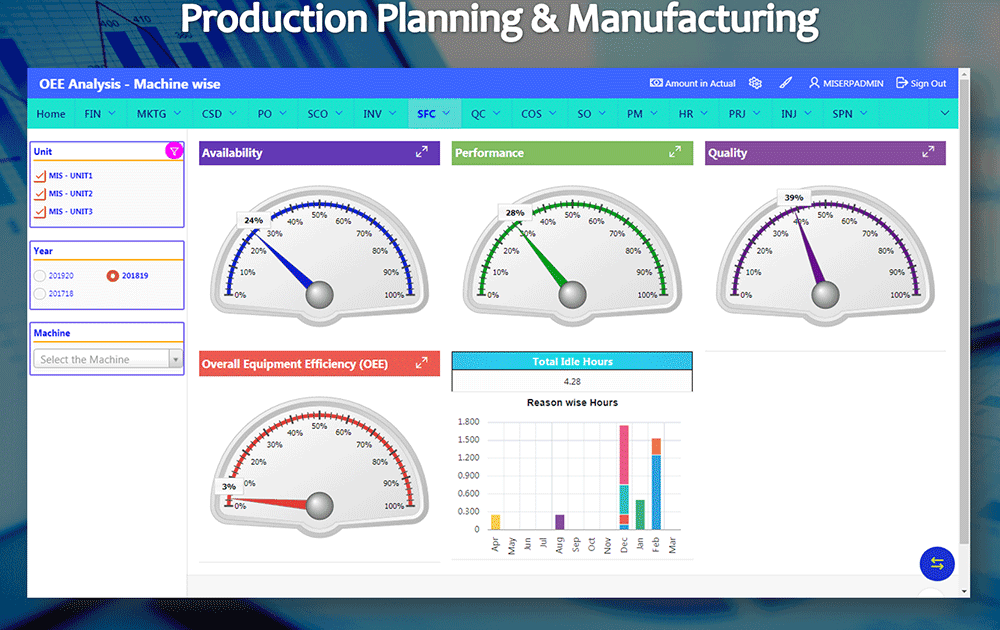Image resolution: width=1000 pixels, height=630 pixels.
Task: Click the brush theme icon in header
Action: [786, 83]
